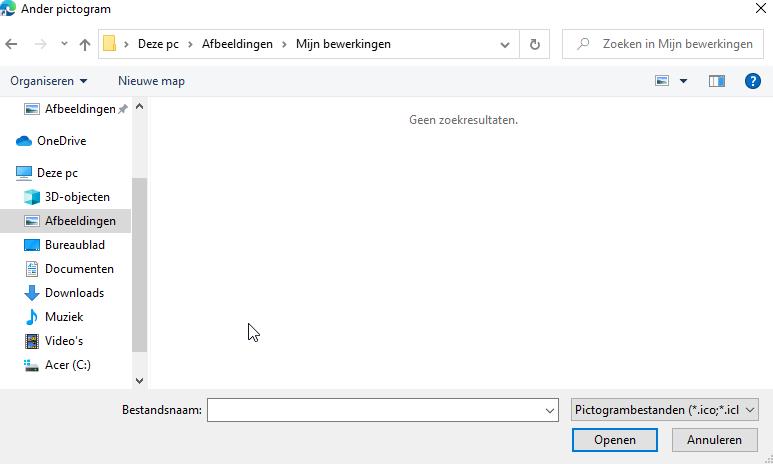Go back using the left arrow

[11, 44]
